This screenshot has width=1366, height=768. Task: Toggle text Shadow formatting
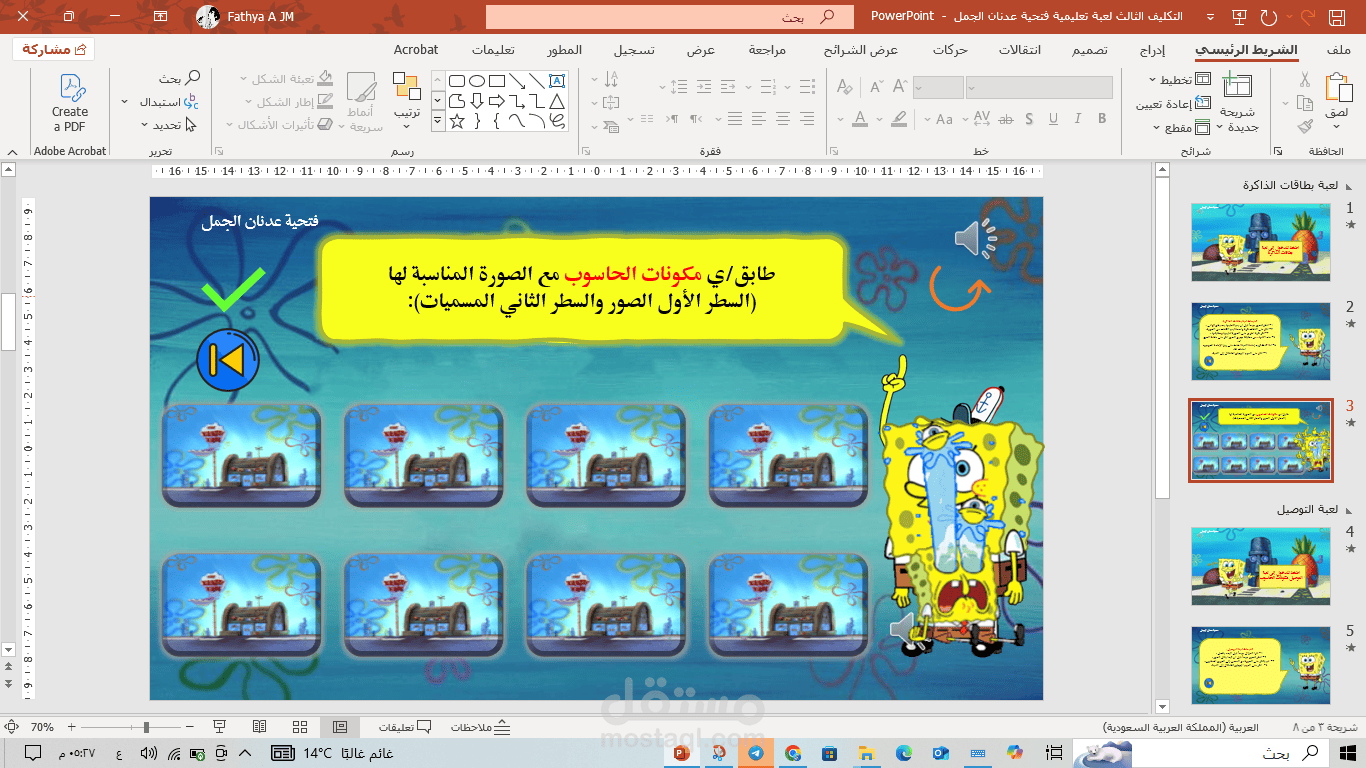1031,119
